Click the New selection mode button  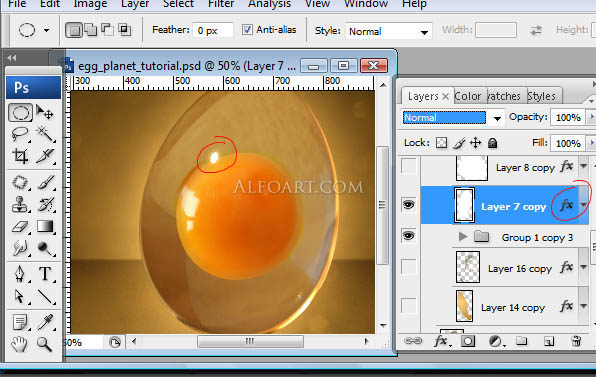74,30
